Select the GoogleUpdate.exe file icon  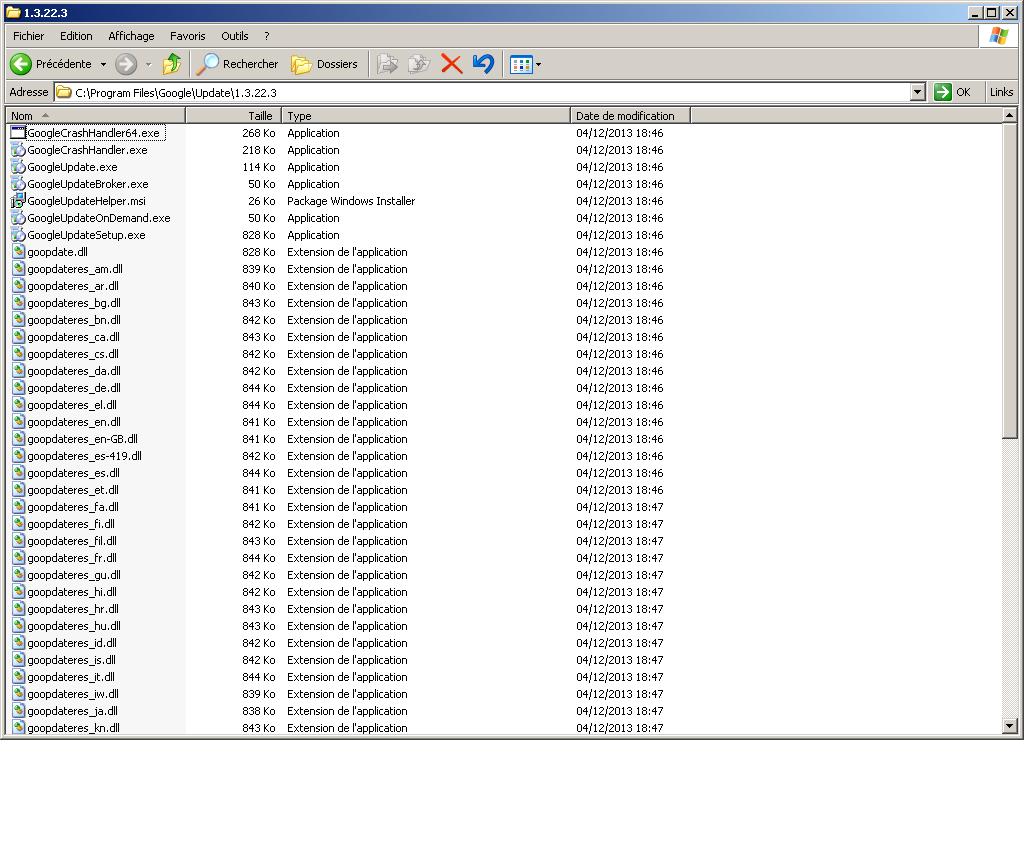[18, 167]
